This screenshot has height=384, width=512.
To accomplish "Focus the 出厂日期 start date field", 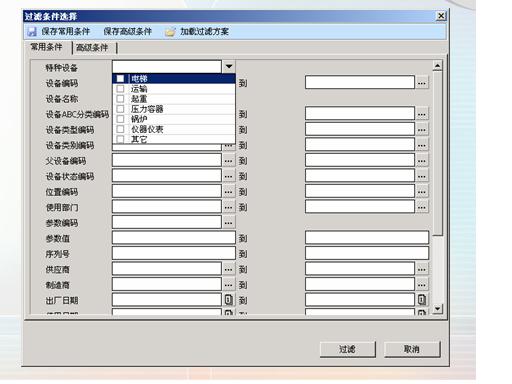I will click(x=167, y=300).
